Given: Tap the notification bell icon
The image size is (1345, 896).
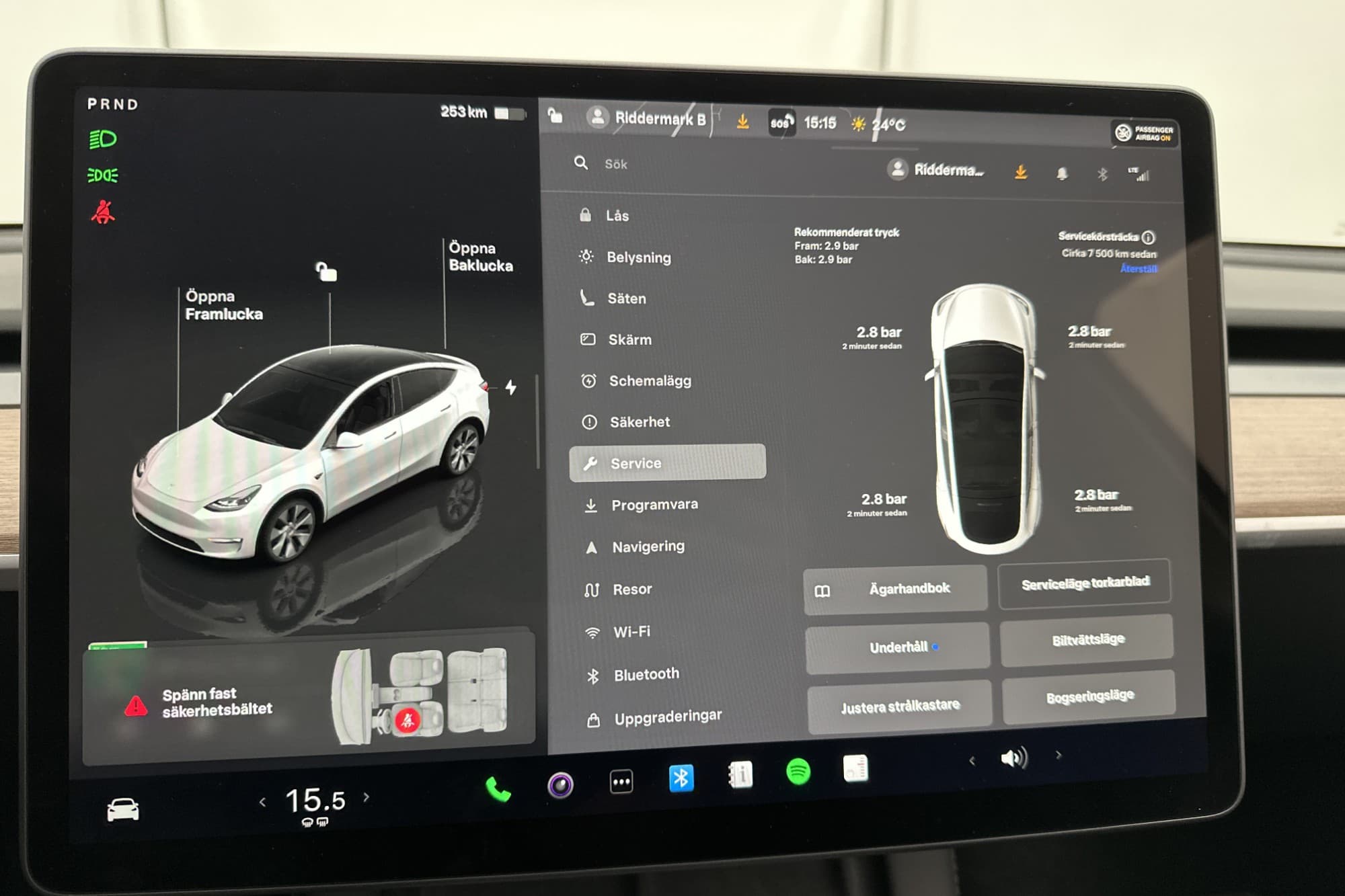Looking at the screenshot, I should coord(1062,174).
